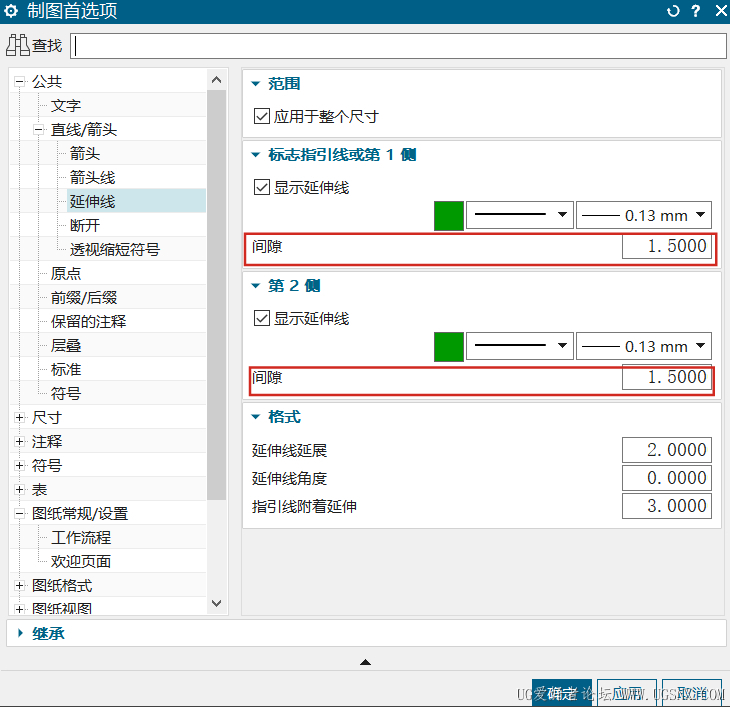Click the 取消 button
This screenshot has height=707, width=730.
(692, 694)
